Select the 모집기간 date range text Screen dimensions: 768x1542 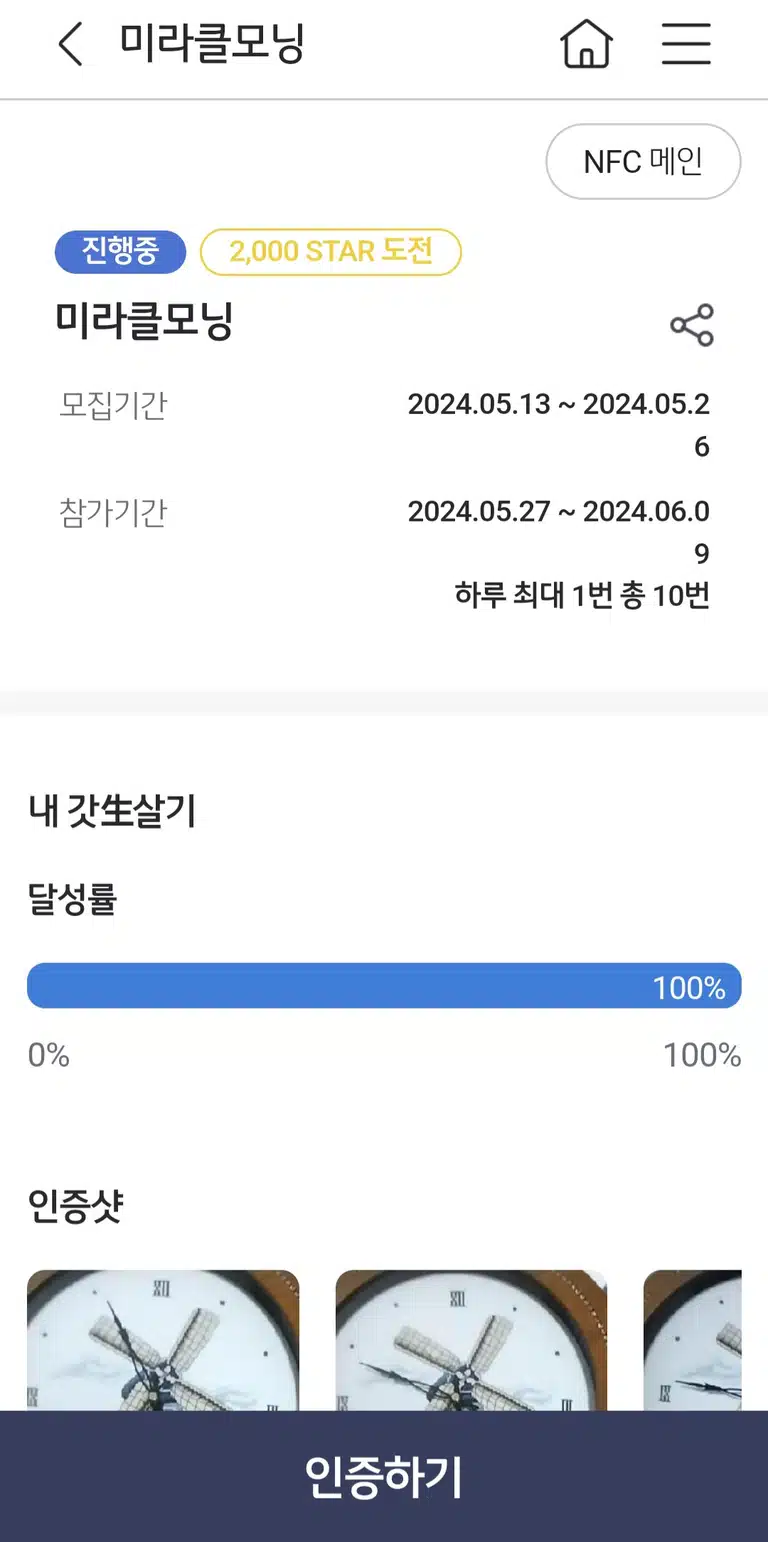click(559, 425)
